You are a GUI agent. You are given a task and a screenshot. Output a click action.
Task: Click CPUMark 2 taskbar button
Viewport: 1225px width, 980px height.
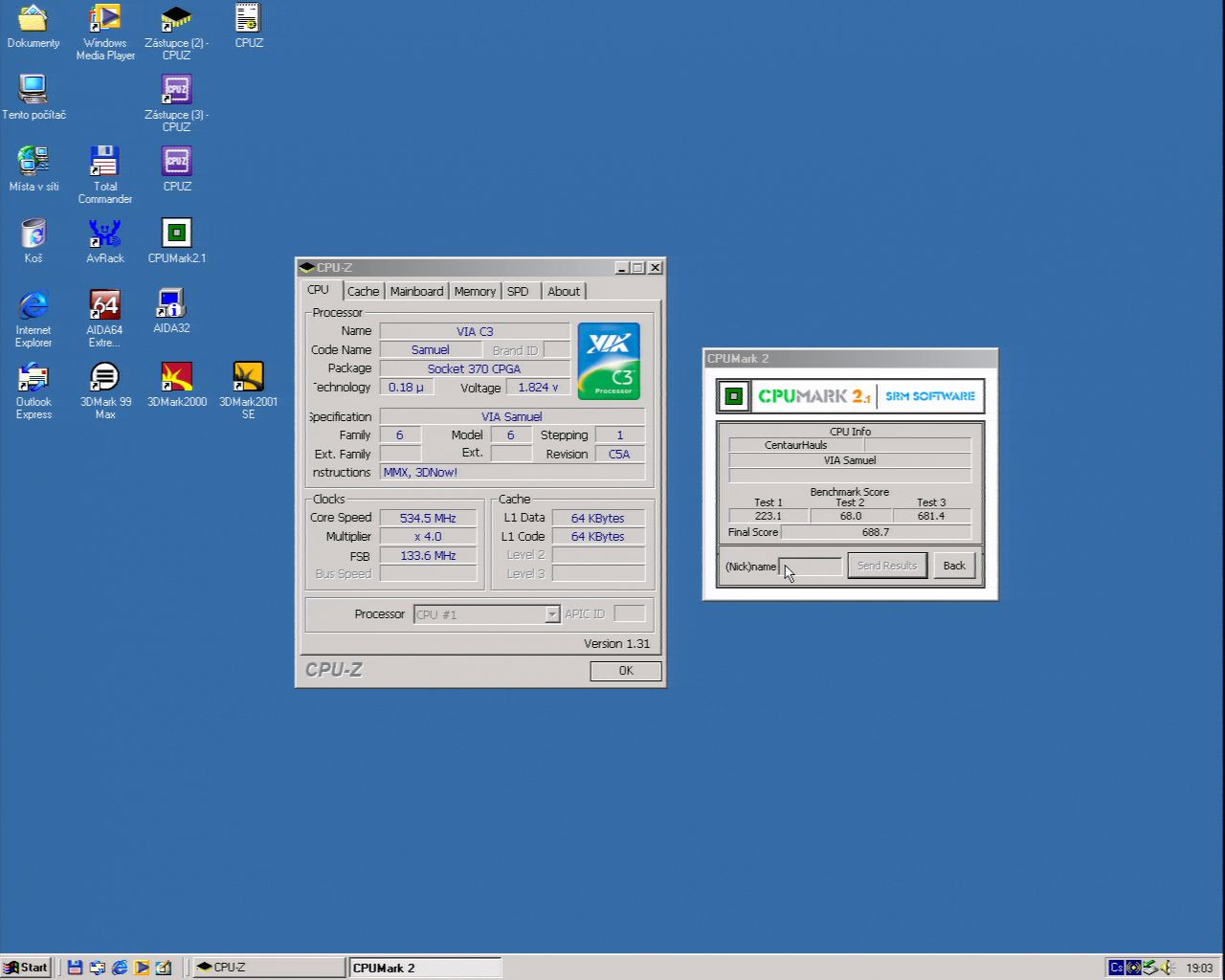[x=425, y=968]
